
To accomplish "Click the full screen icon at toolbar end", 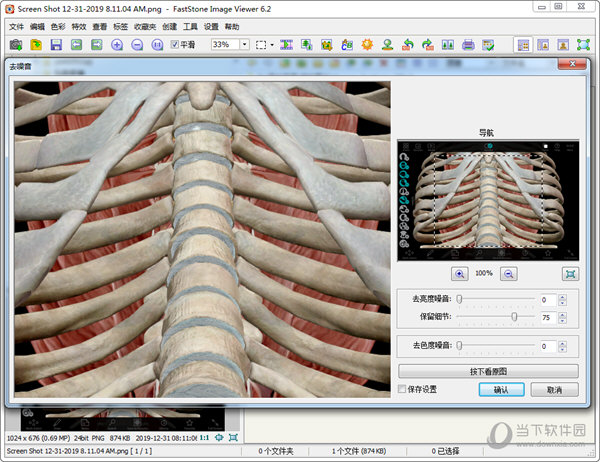I will pos(583,45).
